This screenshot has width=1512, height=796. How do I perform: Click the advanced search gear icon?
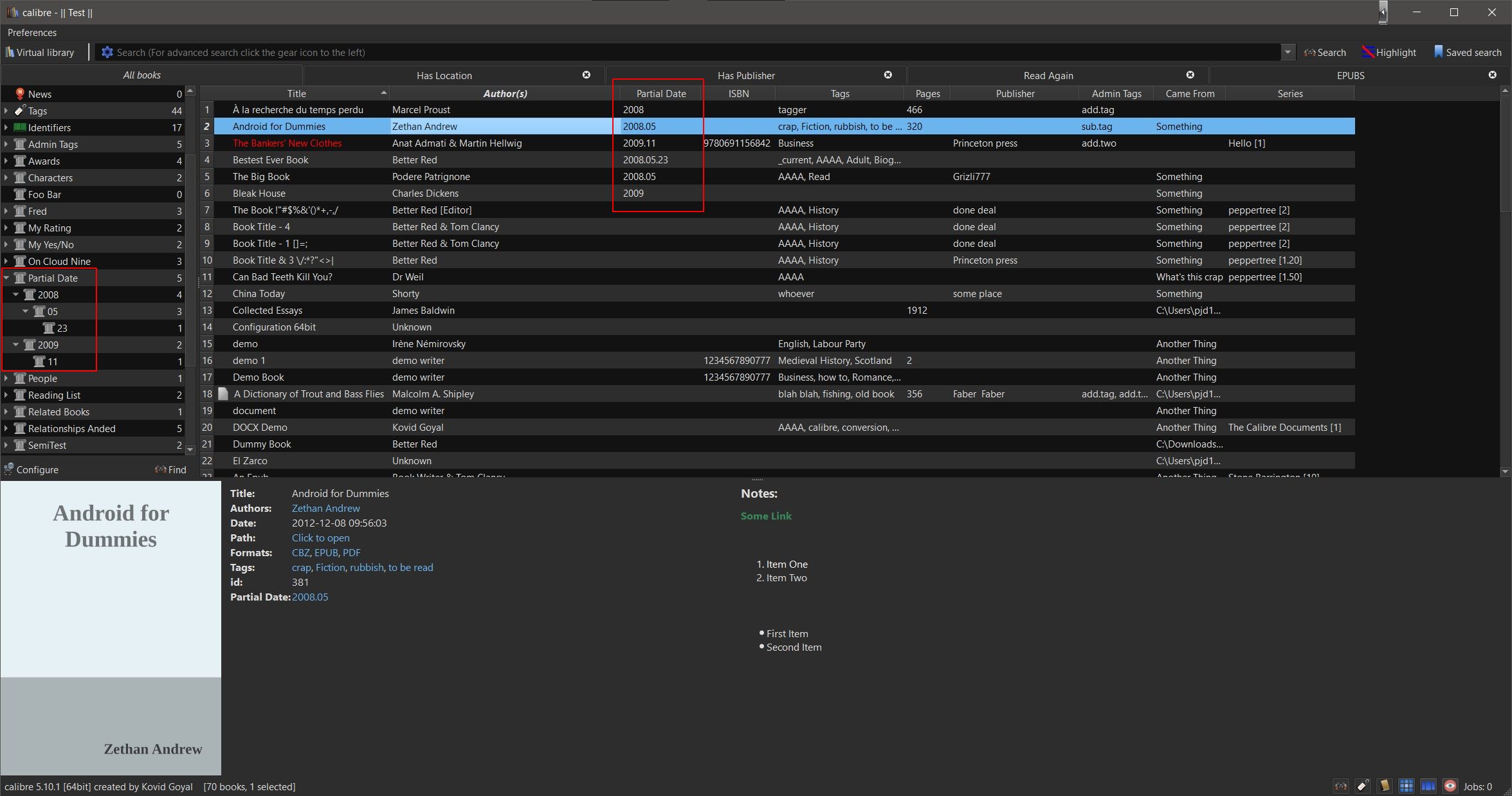pyautogui.click(x=107, y=52)
